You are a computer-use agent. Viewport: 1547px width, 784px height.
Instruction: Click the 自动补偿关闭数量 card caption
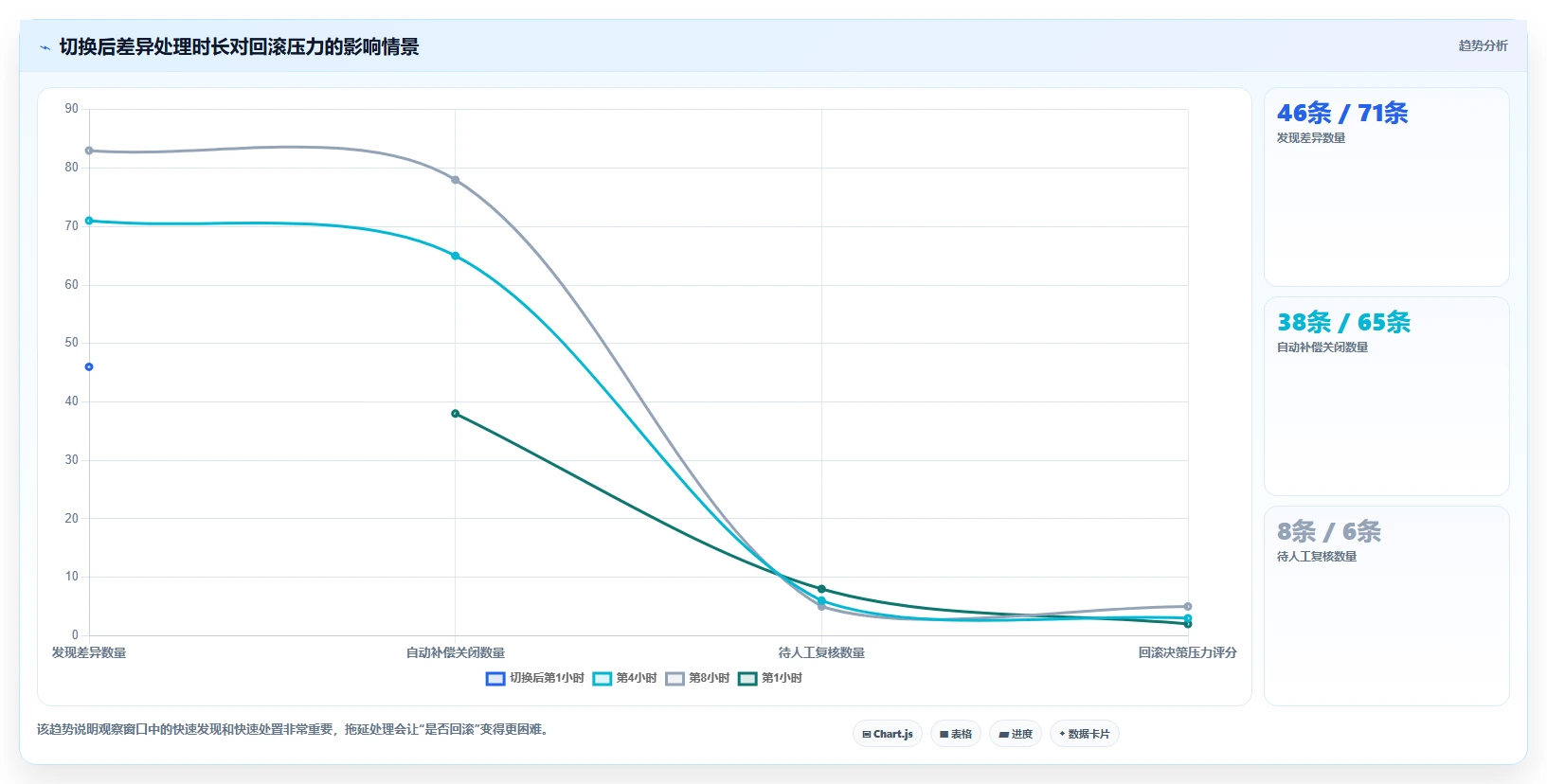1322,347
